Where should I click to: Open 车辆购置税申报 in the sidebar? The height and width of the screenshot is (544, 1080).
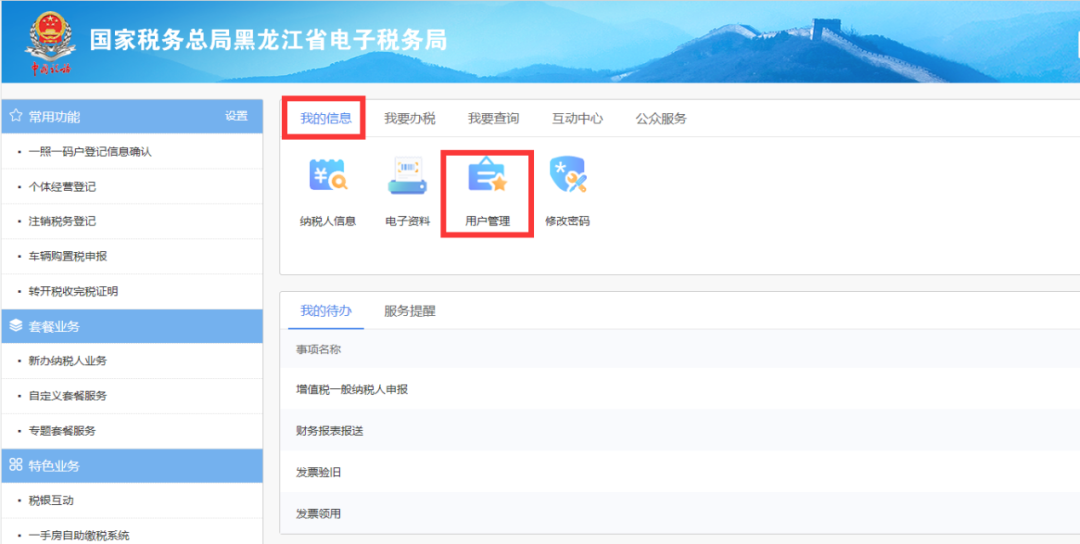(68, 257)
